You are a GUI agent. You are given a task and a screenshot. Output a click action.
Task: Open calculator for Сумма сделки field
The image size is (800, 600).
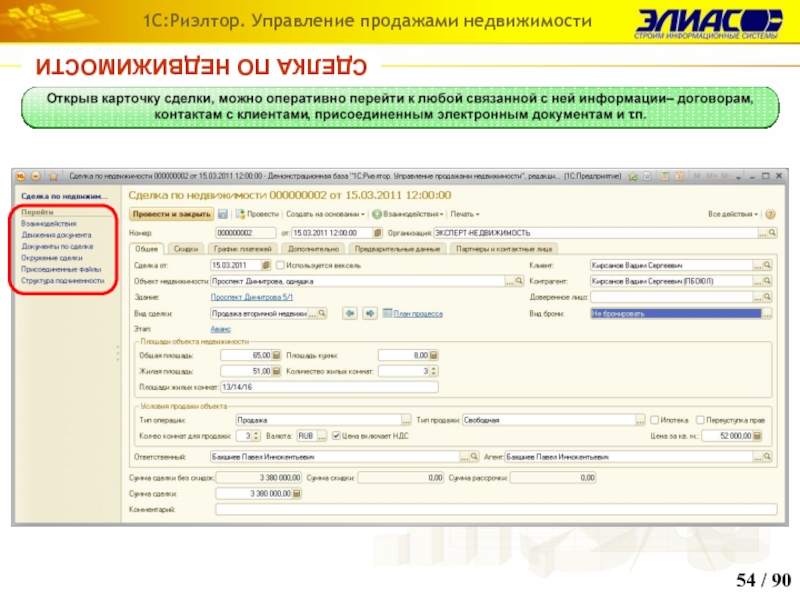tap(296, 493)
